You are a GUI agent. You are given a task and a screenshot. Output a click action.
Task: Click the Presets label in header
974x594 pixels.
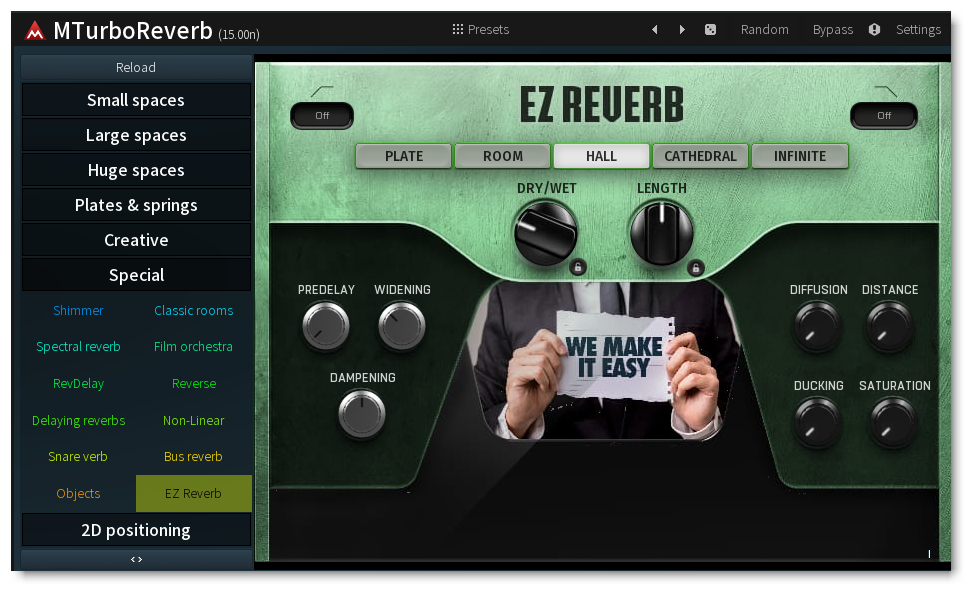tap(488, 29)
